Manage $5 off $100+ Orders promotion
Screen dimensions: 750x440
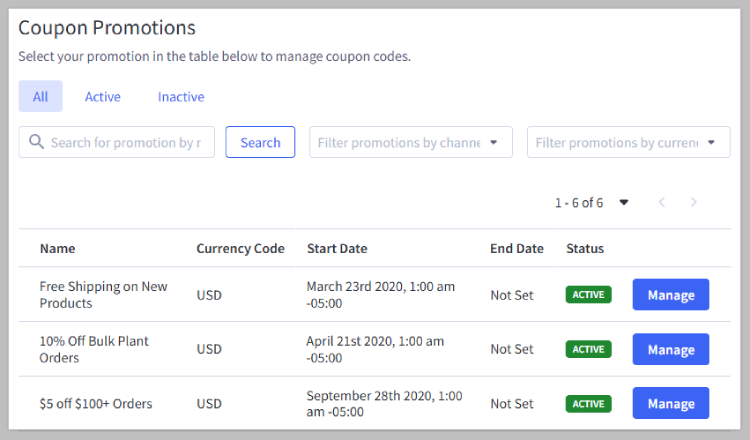(671, 403)
